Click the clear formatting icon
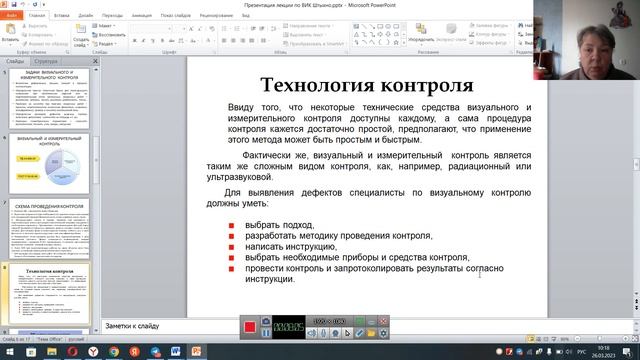Viewport: 640px width, 360px height. (211, 29)
